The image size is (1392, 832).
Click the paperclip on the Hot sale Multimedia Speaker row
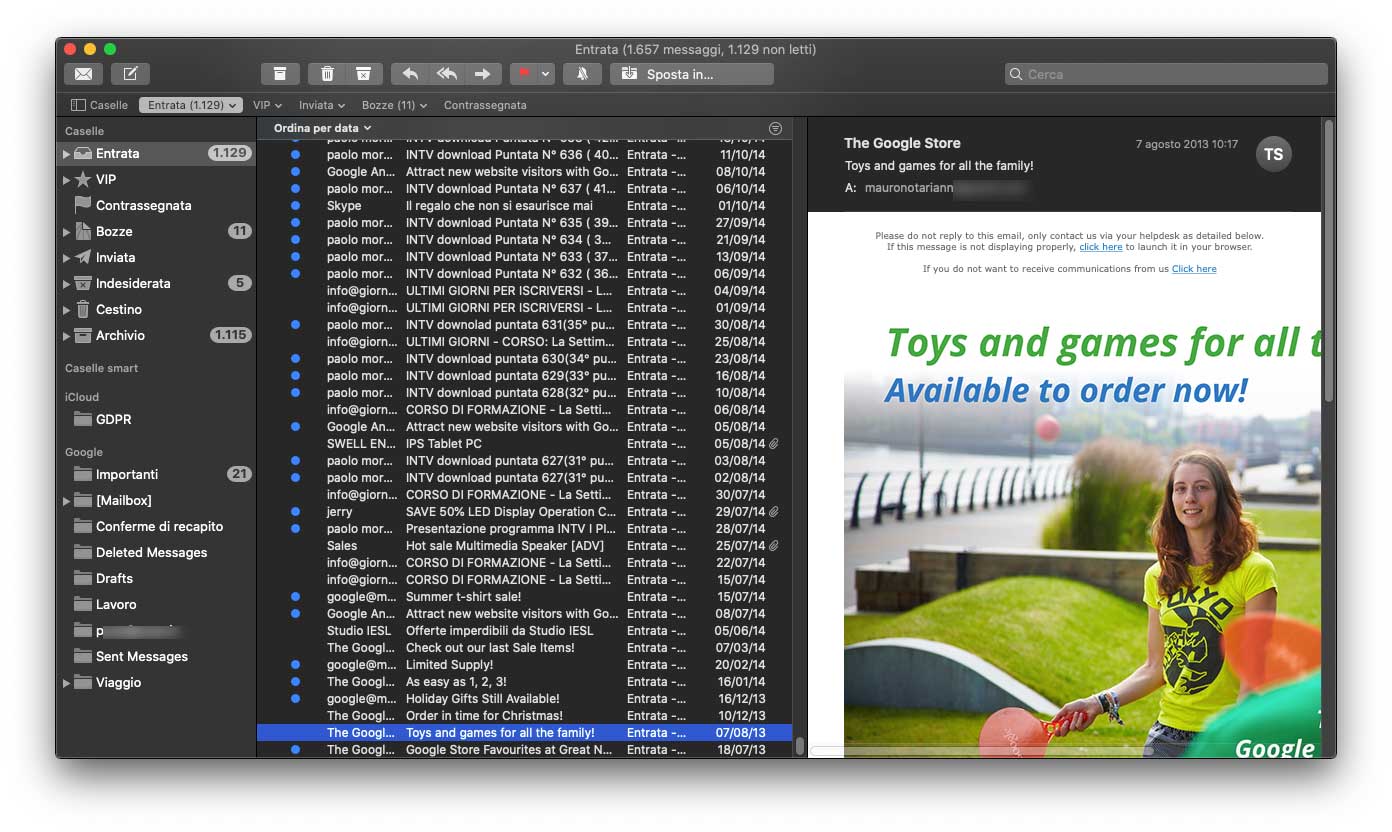774,546
